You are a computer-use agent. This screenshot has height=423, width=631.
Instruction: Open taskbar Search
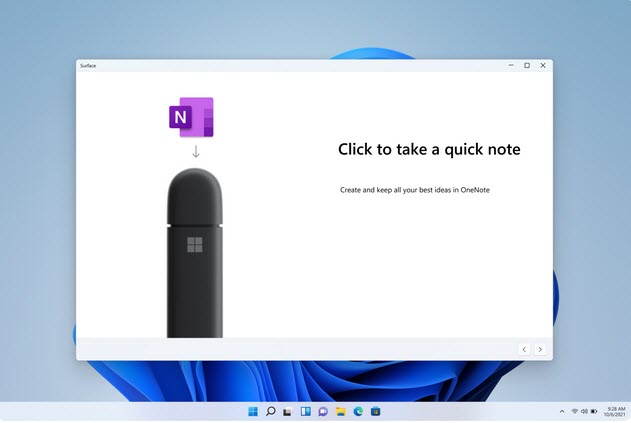pos(271,411)
